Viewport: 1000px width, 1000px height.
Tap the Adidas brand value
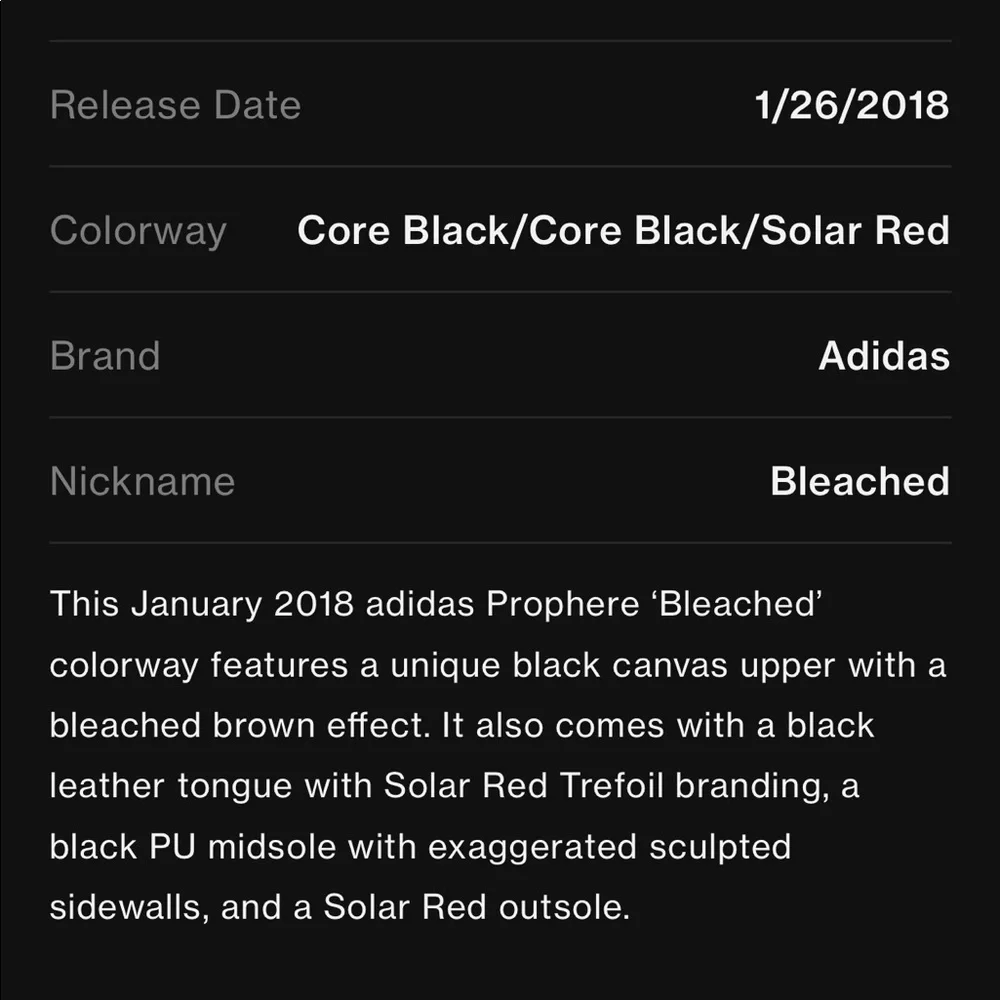(884, 356)
